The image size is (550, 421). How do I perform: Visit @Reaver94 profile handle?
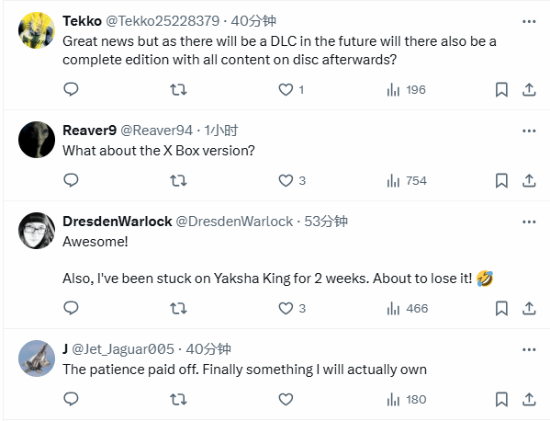[x=156, y=131]
